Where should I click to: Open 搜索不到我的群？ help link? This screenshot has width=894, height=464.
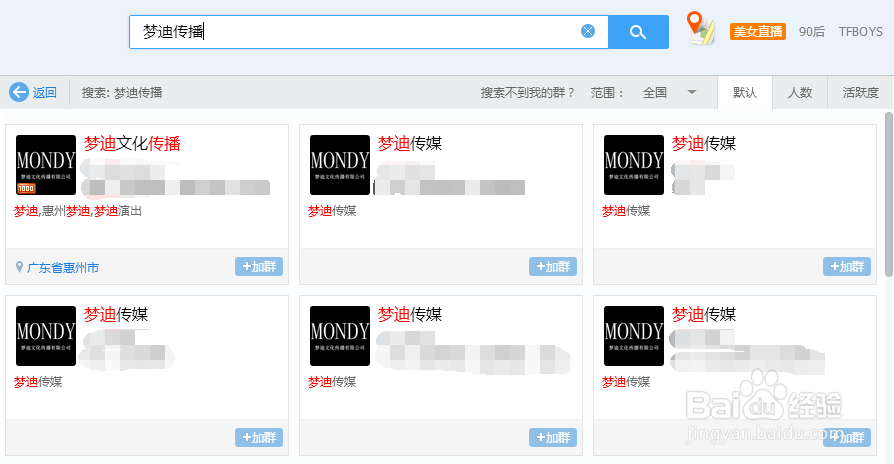click(x=528, y=92)
